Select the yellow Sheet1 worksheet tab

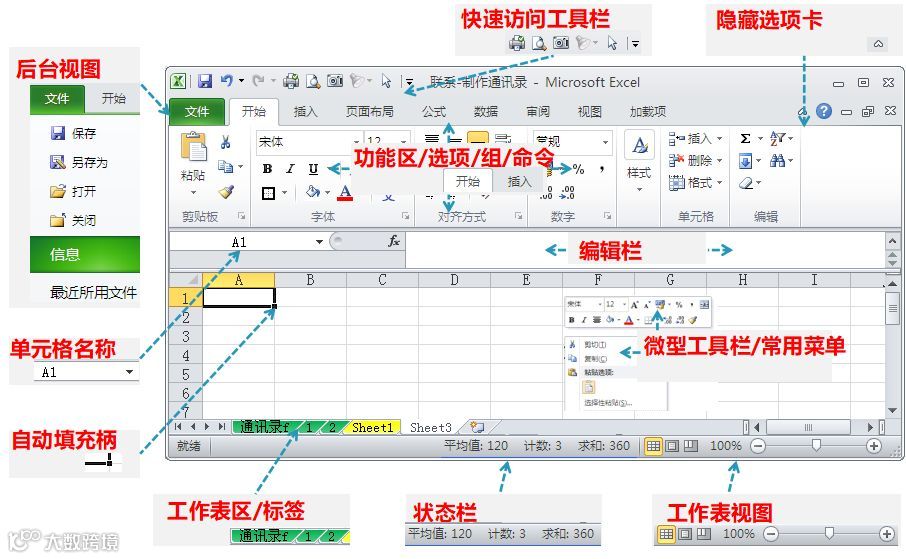click(373, 427)
